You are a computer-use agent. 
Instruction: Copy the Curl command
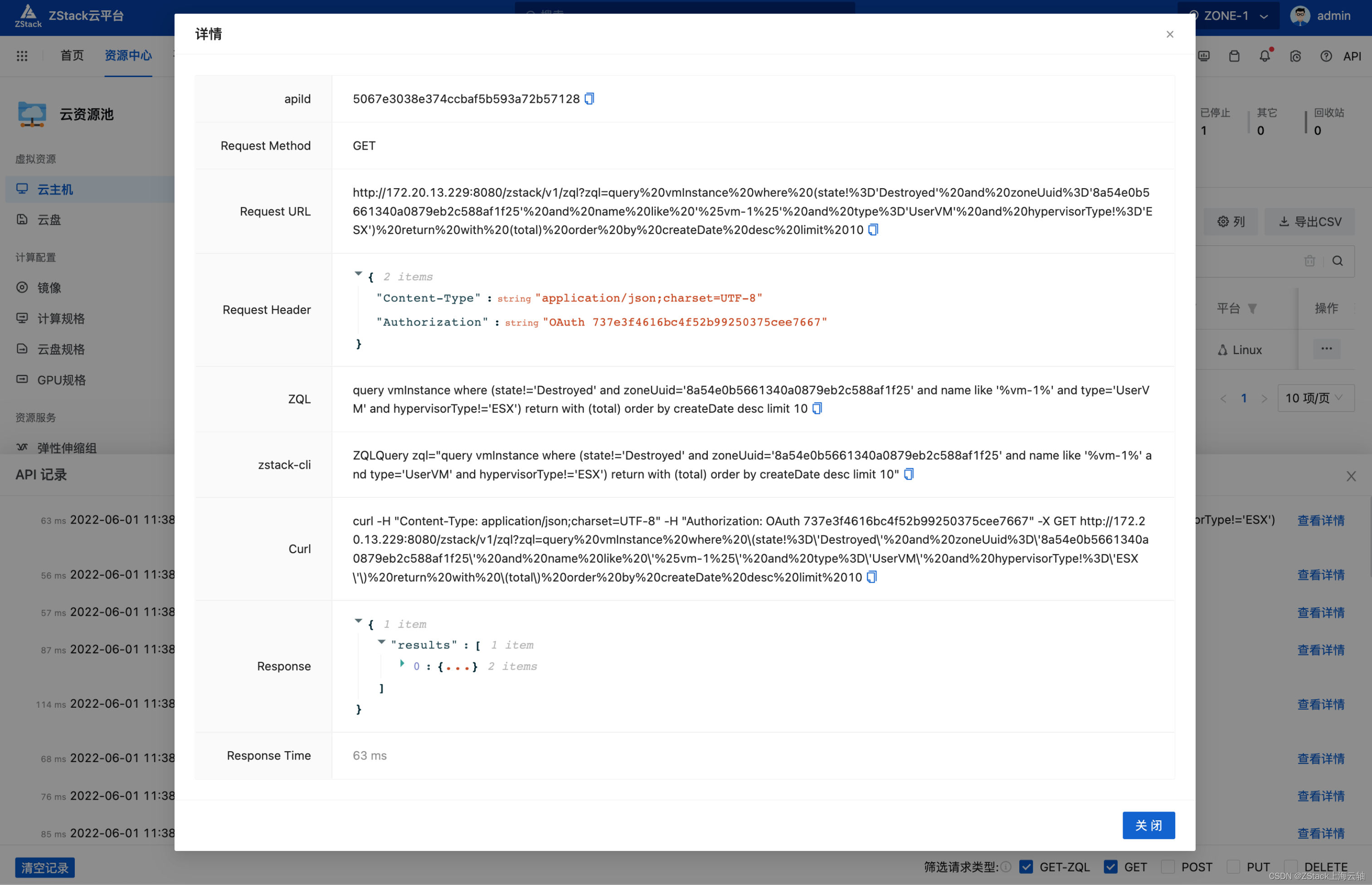[871, 577]
